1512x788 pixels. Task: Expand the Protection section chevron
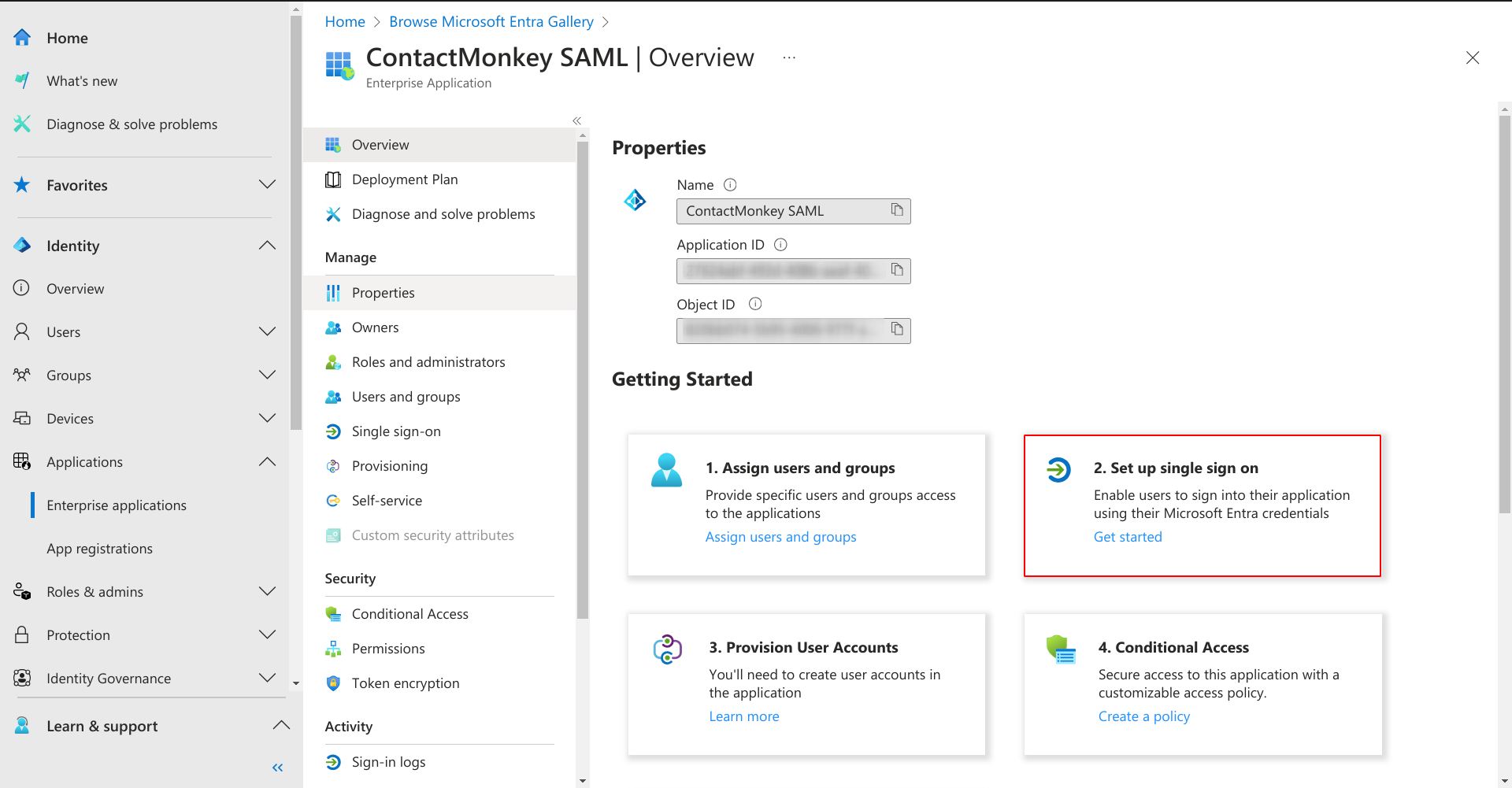point(268,635)
